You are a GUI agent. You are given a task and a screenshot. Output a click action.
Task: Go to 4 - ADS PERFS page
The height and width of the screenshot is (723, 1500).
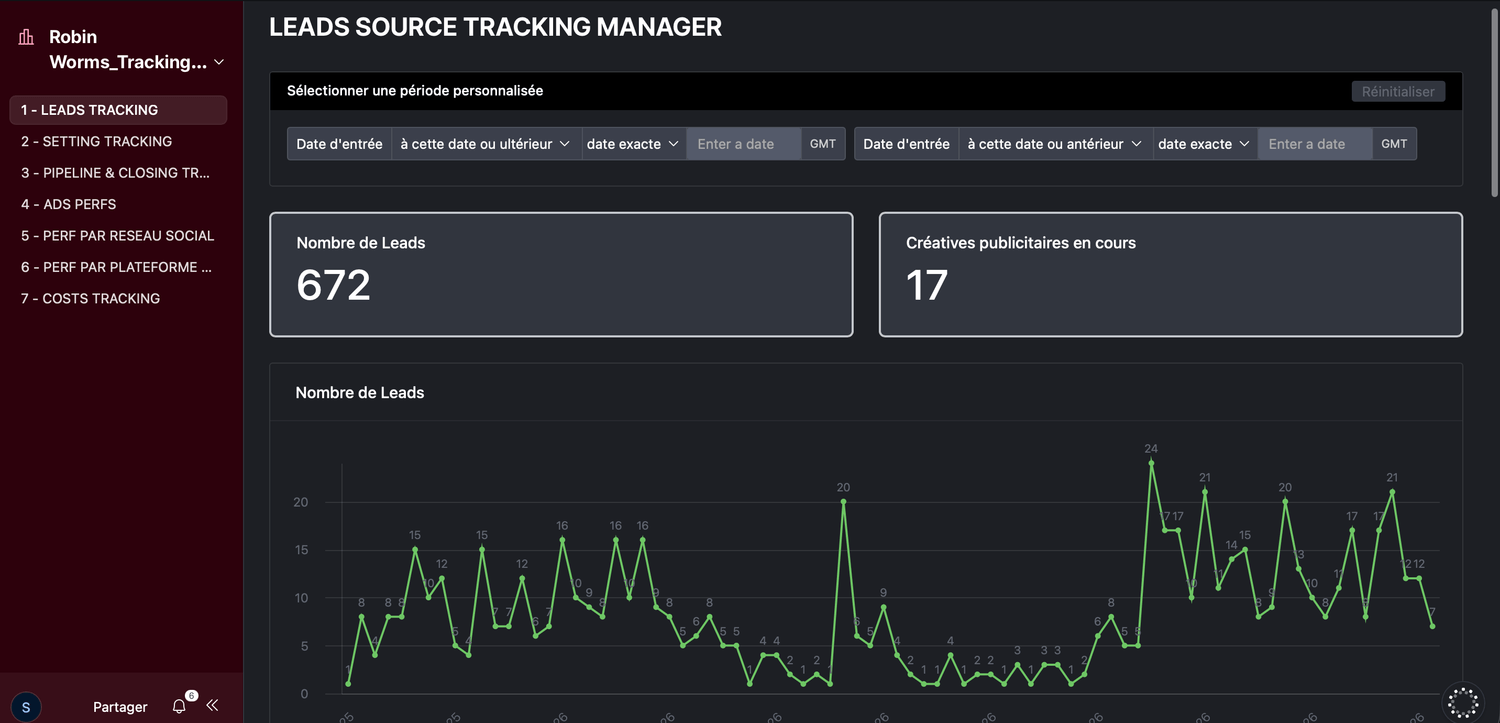69,204
